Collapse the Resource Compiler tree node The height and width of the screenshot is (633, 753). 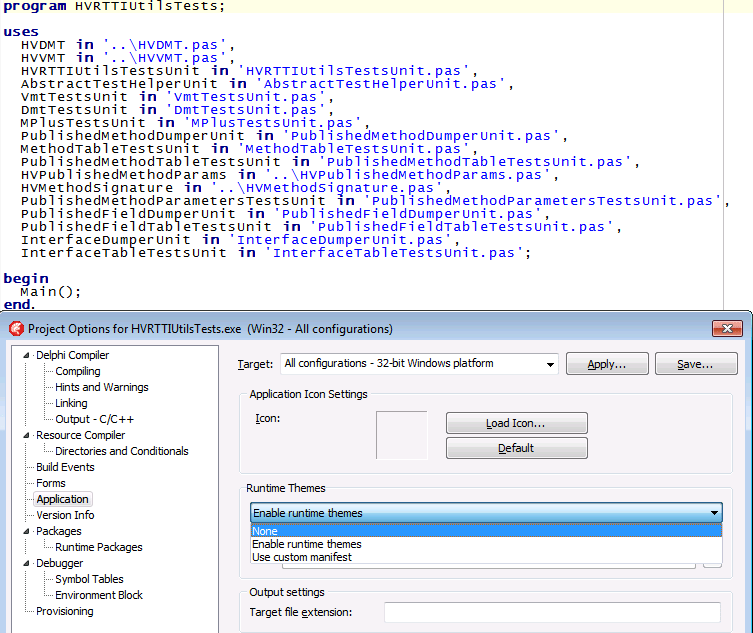coord(27,436)
